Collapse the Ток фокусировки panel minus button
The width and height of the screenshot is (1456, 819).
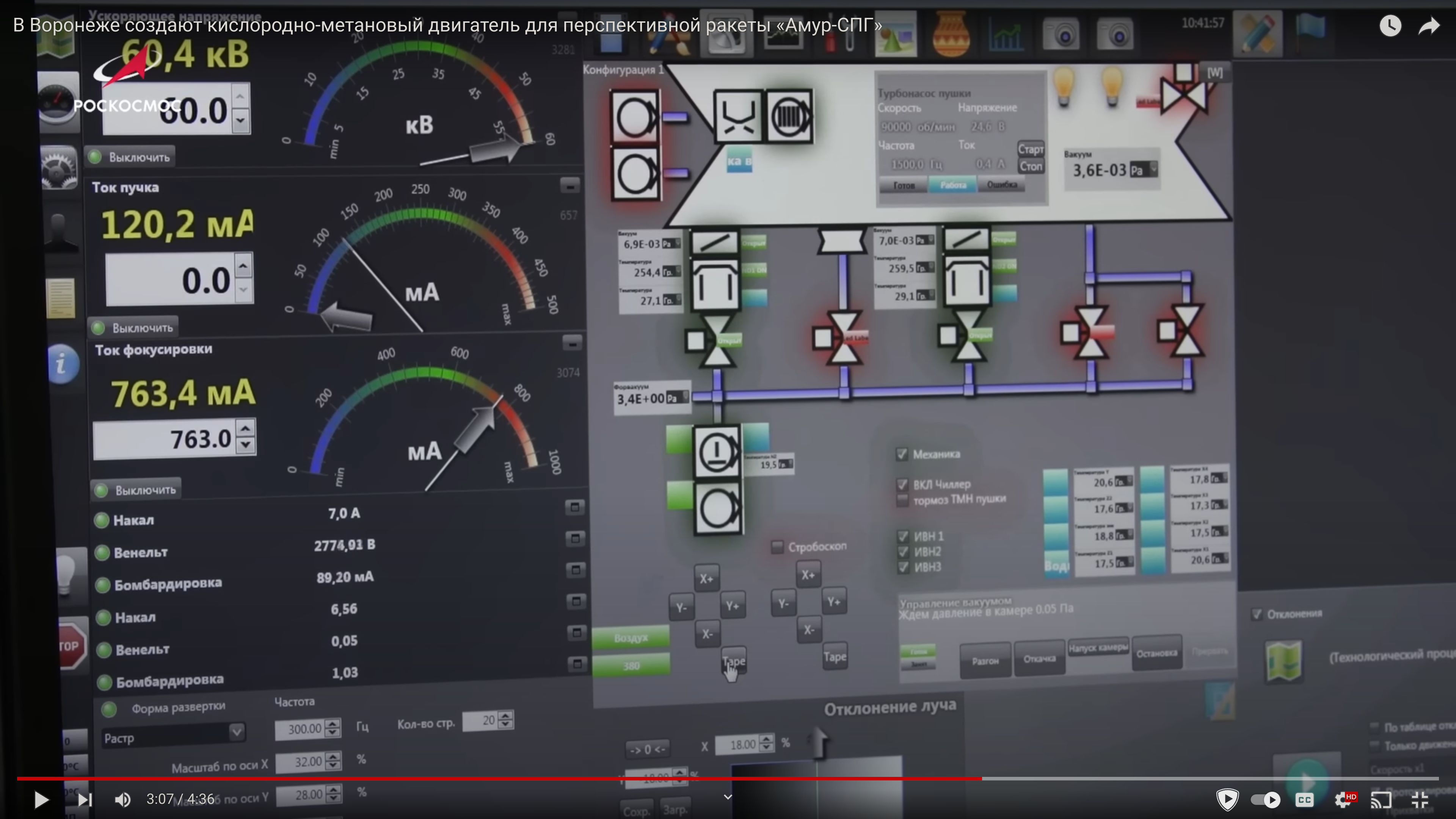click(572, 342)
